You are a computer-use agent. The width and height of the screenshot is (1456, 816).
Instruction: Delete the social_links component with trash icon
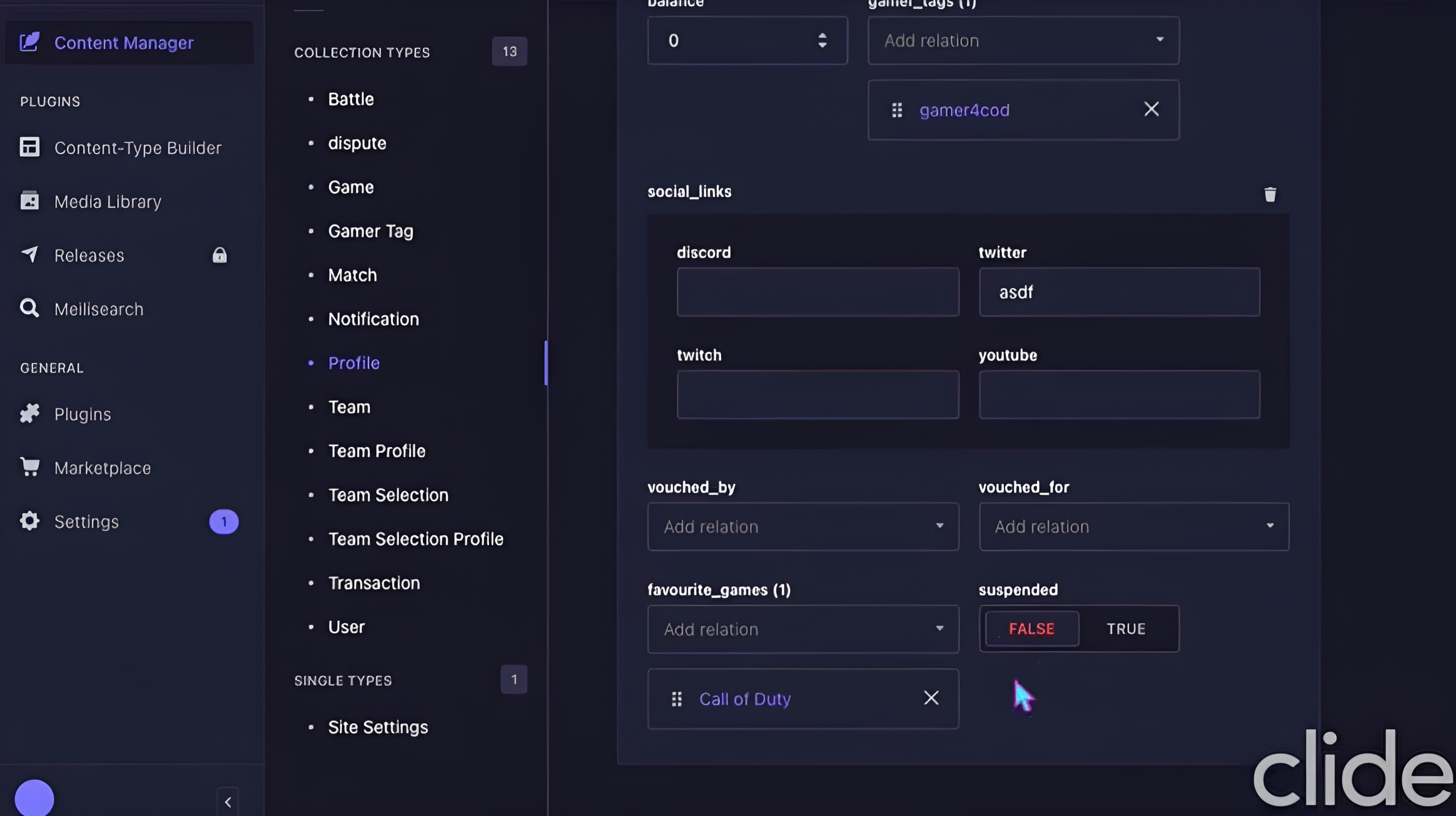(x=1270, y=194)
